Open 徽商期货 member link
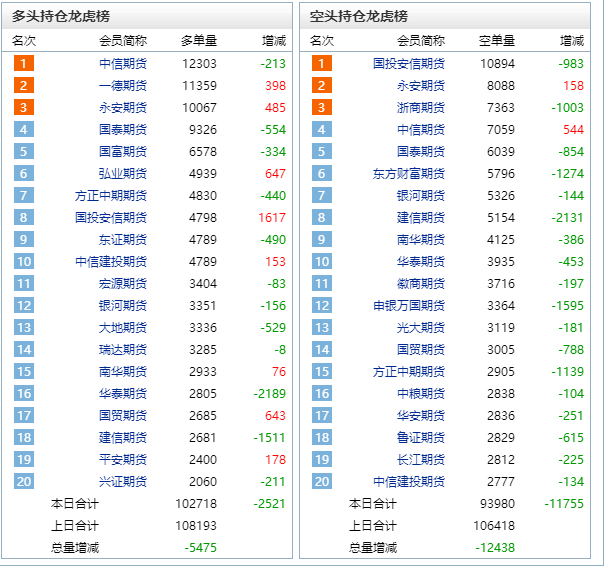The image size is (611, 572). click(421, 284)
